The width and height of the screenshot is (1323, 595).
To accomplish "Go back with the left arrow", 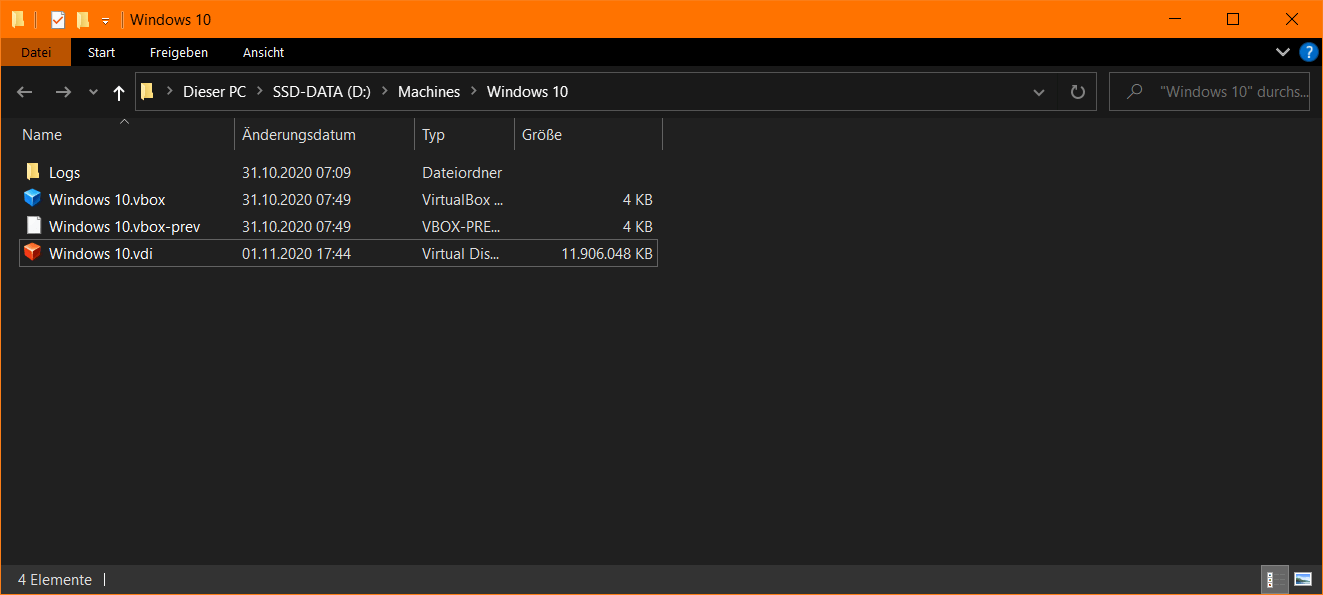I will pos(25,92).
